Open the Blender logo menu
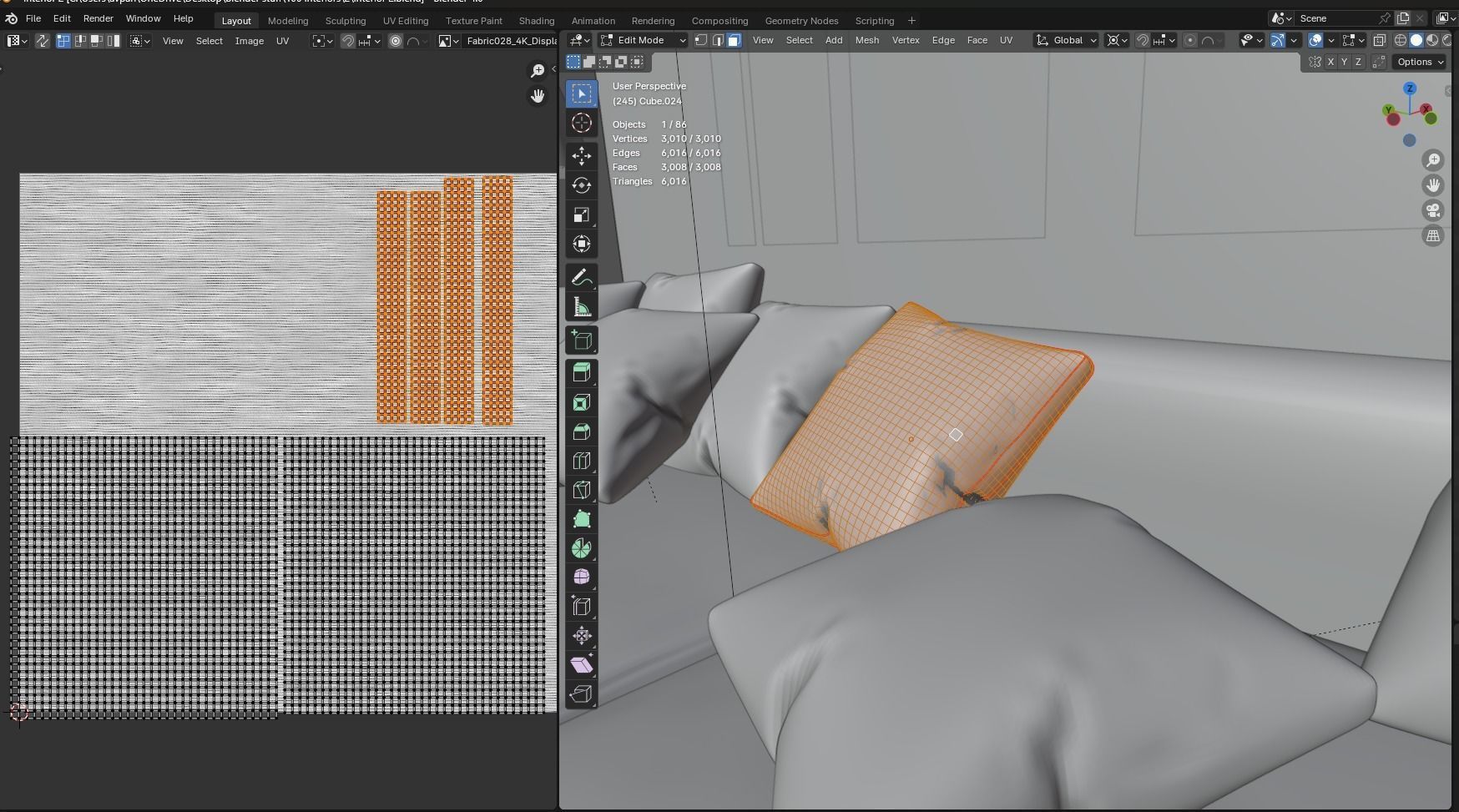The height and width of the screenshot is (812, 1459). tap(12, 18)
